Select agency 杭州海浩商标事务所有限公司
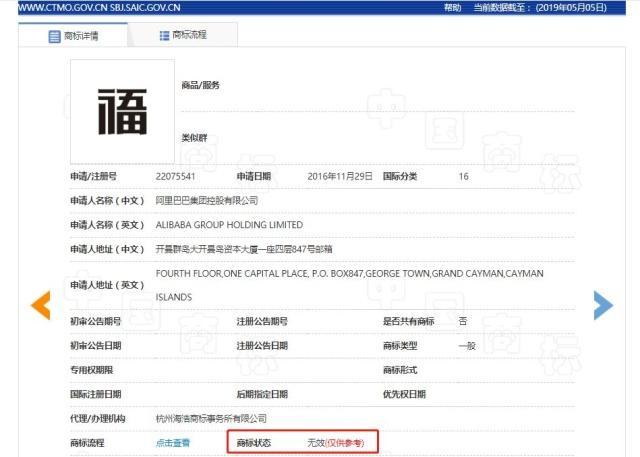Image resolution: width=640 pixels, height=457 pixels. [x=211, y=418]
